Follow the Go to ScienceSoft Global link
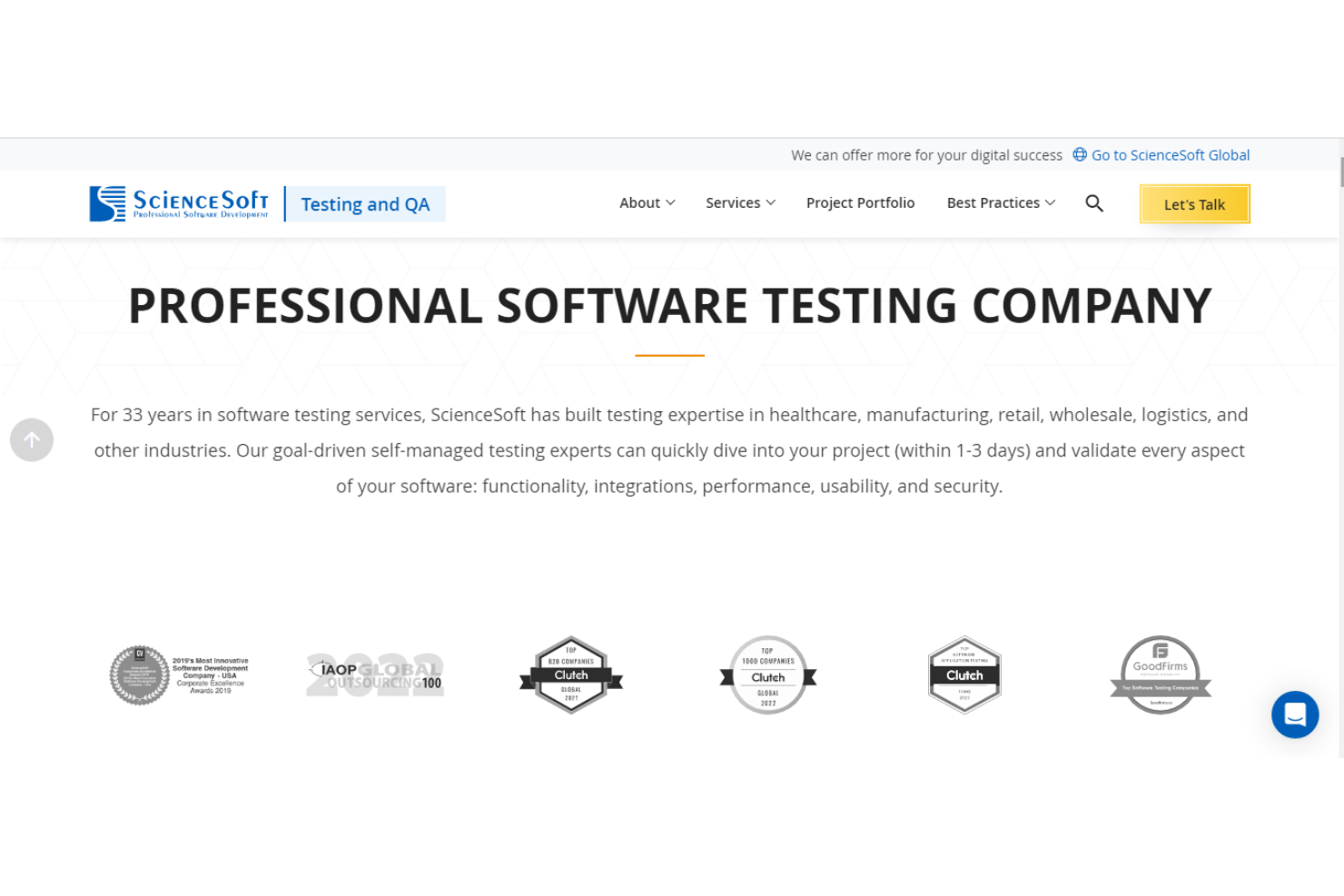This screenshot has height=896, width=1344. coord(1171,154)
